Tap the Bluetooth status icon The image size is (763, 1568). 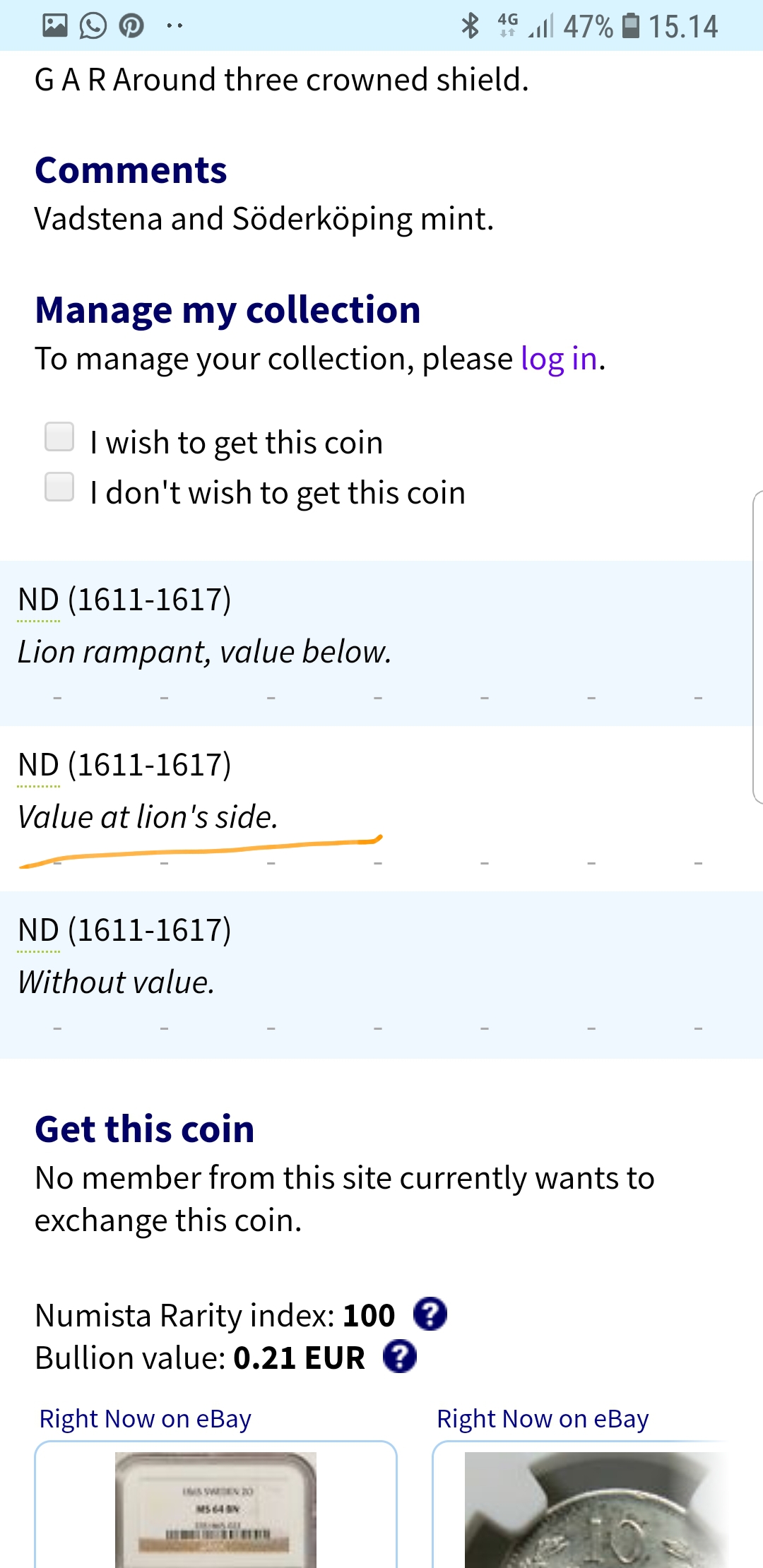pos(470,26)
